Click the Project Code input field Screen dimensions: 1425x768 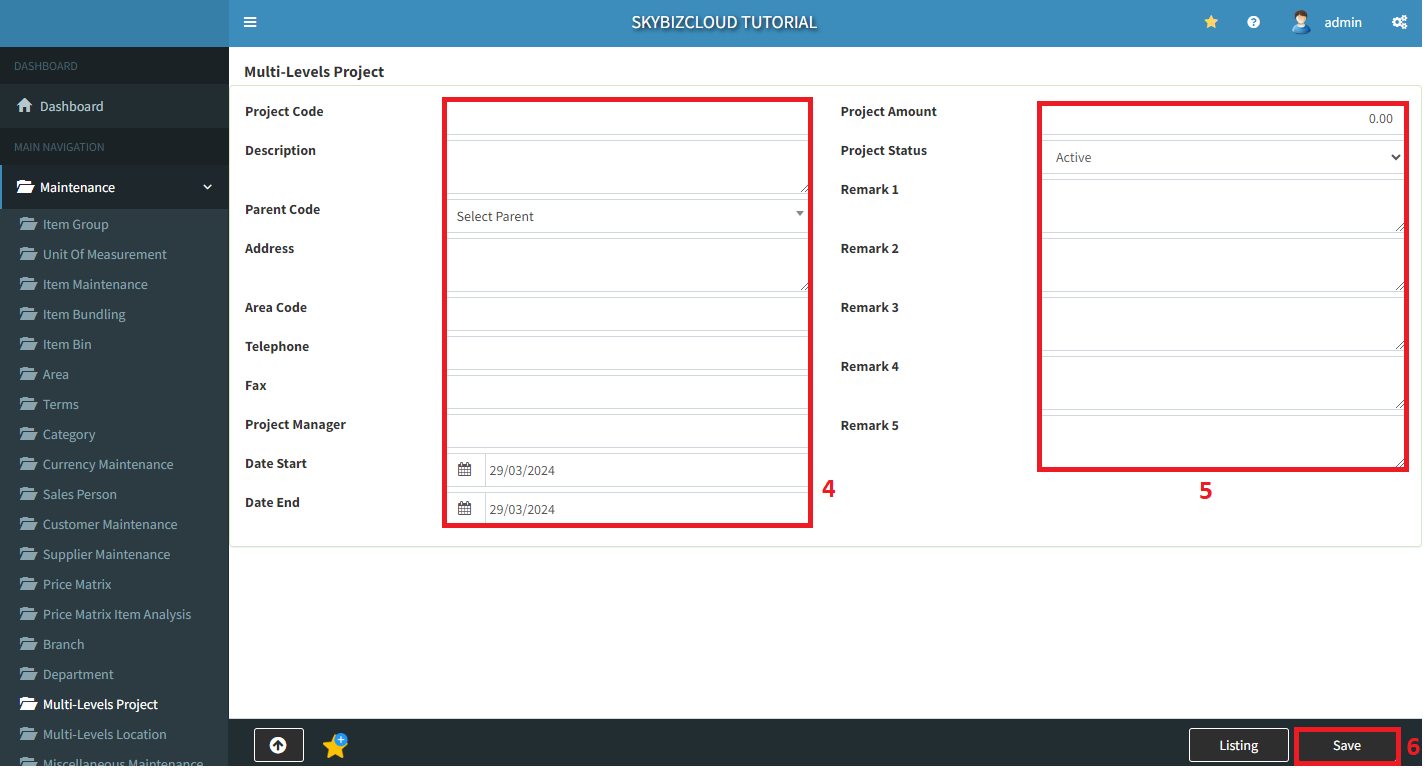click(627, 119)
